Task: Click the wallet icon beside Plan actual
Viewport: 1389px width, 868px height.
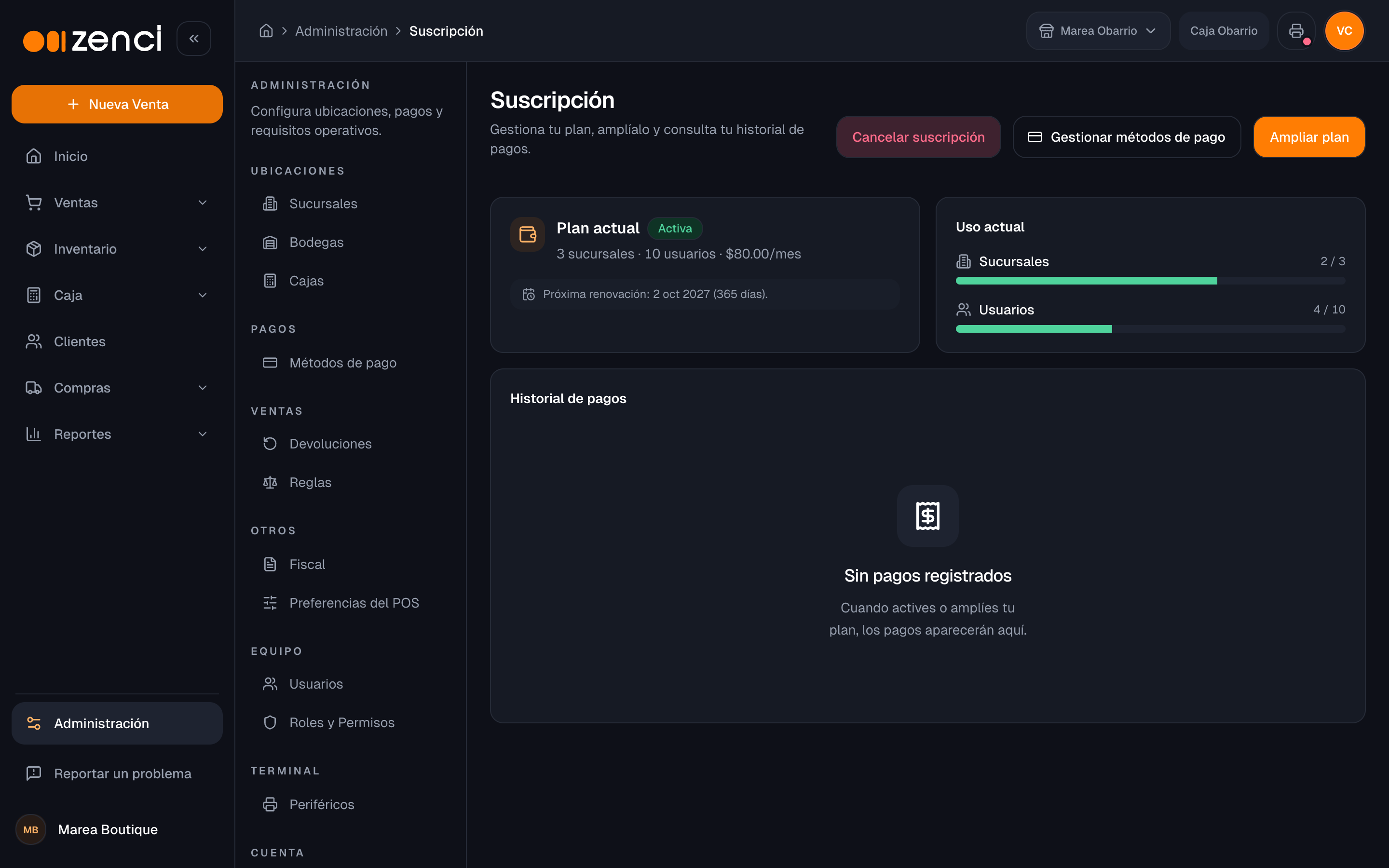Action: pos(528,234)
